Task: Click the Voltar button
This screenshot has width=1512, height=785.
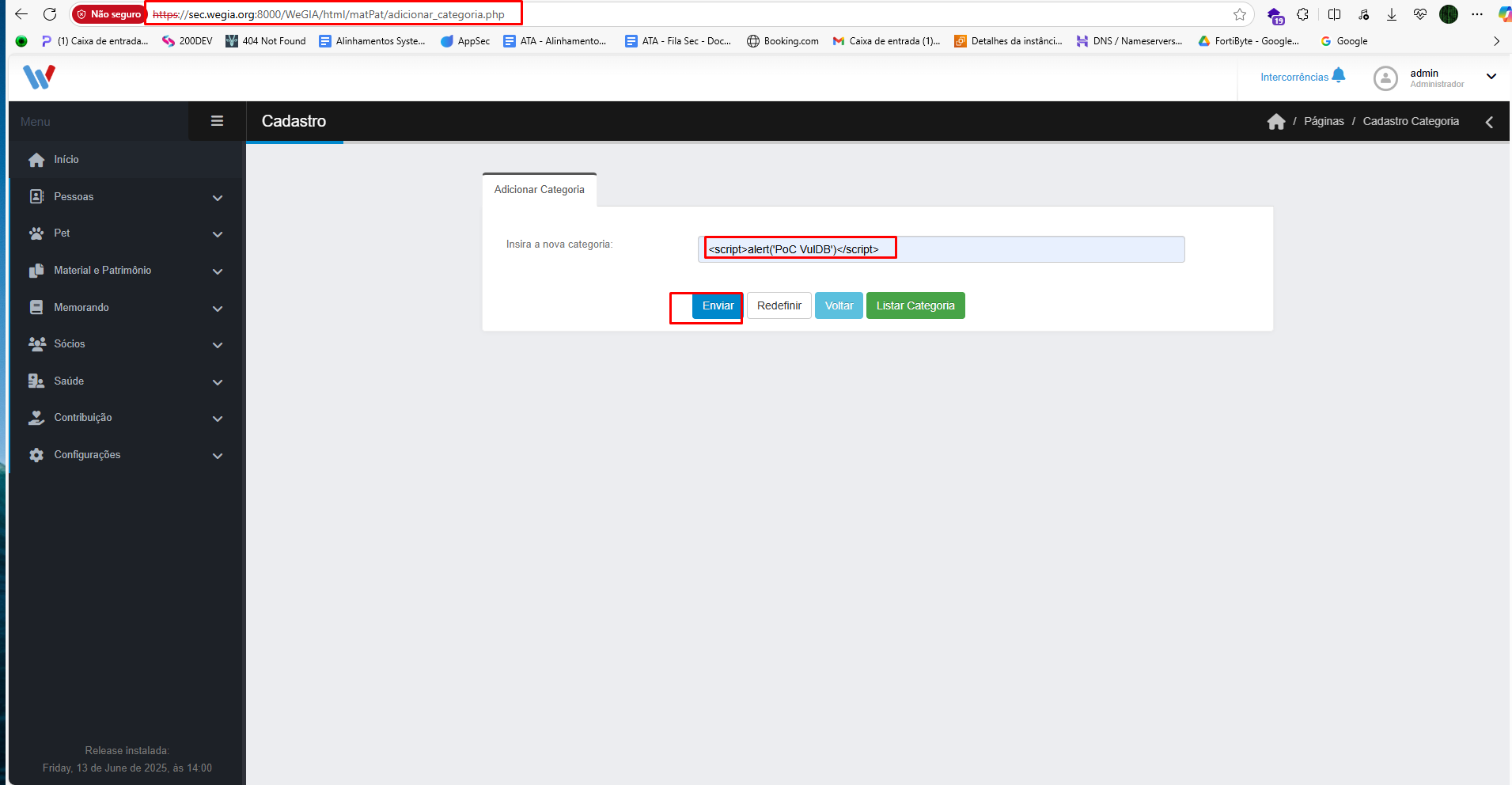Action: point(839,305)
